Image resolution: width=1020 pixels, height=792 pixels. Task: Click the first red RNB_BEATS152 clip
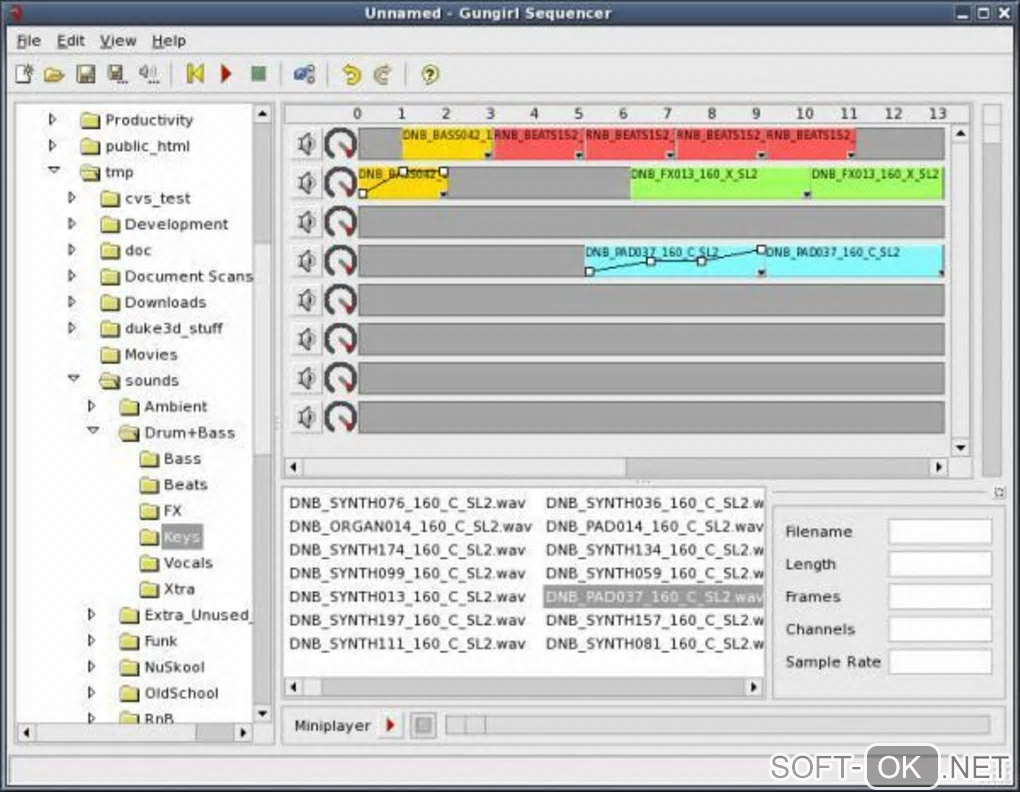coord(538,144)
